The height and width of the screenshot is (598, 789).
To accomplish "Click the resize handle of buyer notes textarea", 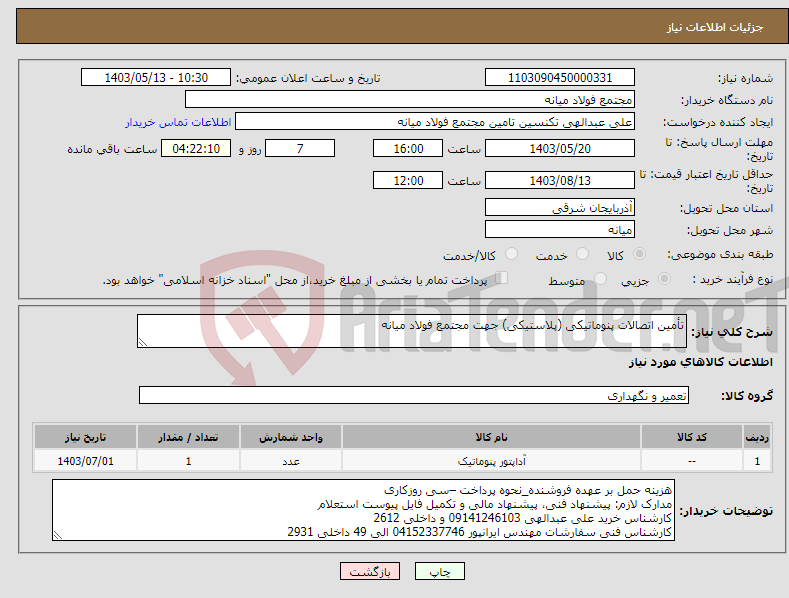I will point(58,536).
